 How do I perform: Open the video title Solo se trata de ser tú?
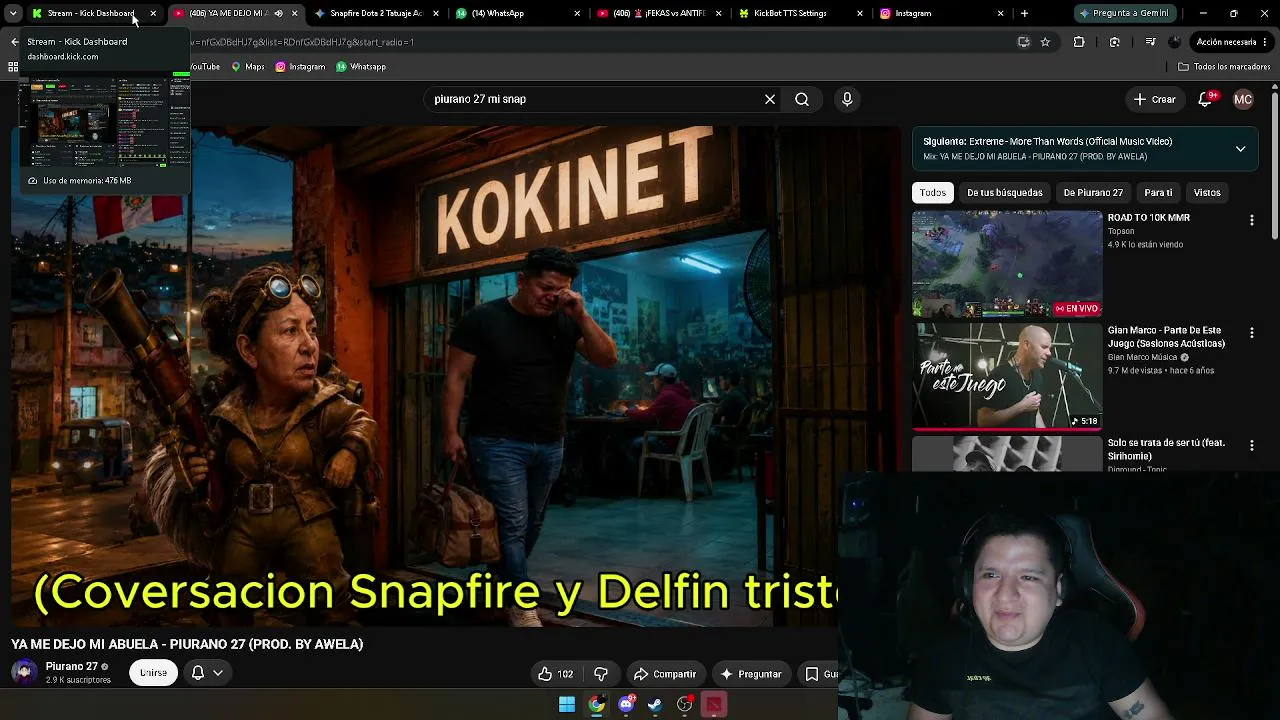coord(1166,449)
